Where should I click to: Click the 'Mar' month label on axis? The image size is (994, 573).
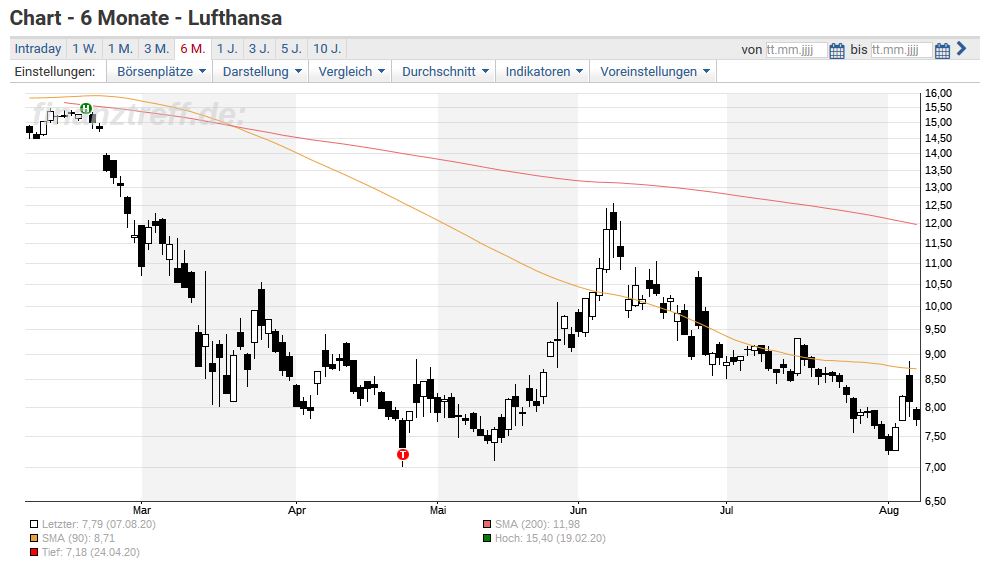coord(142,510)
